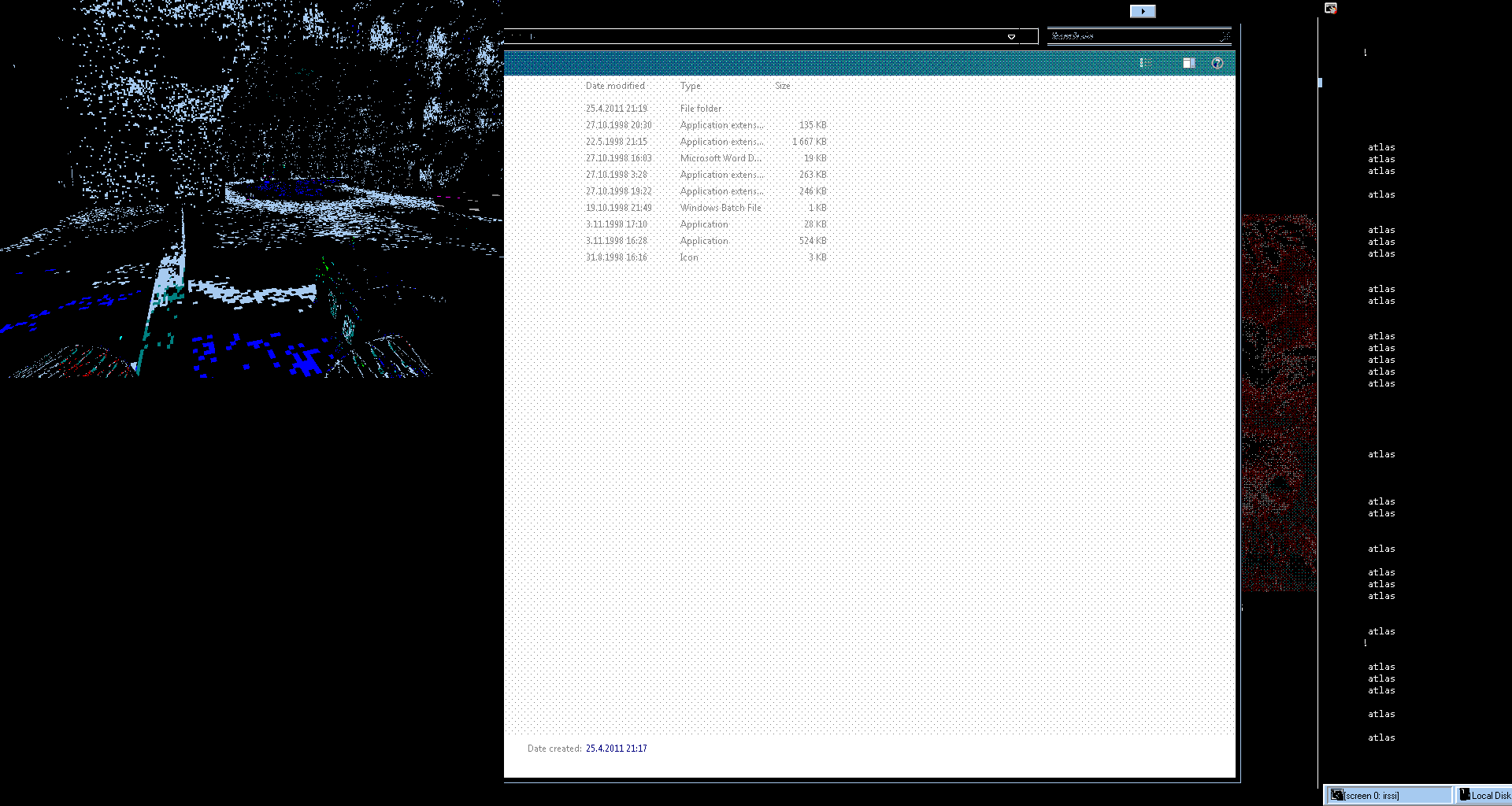Screen dimensions: 1512x806
Task: Click the PuTTY terminal title bar icon
Action: pos(1330,8)
